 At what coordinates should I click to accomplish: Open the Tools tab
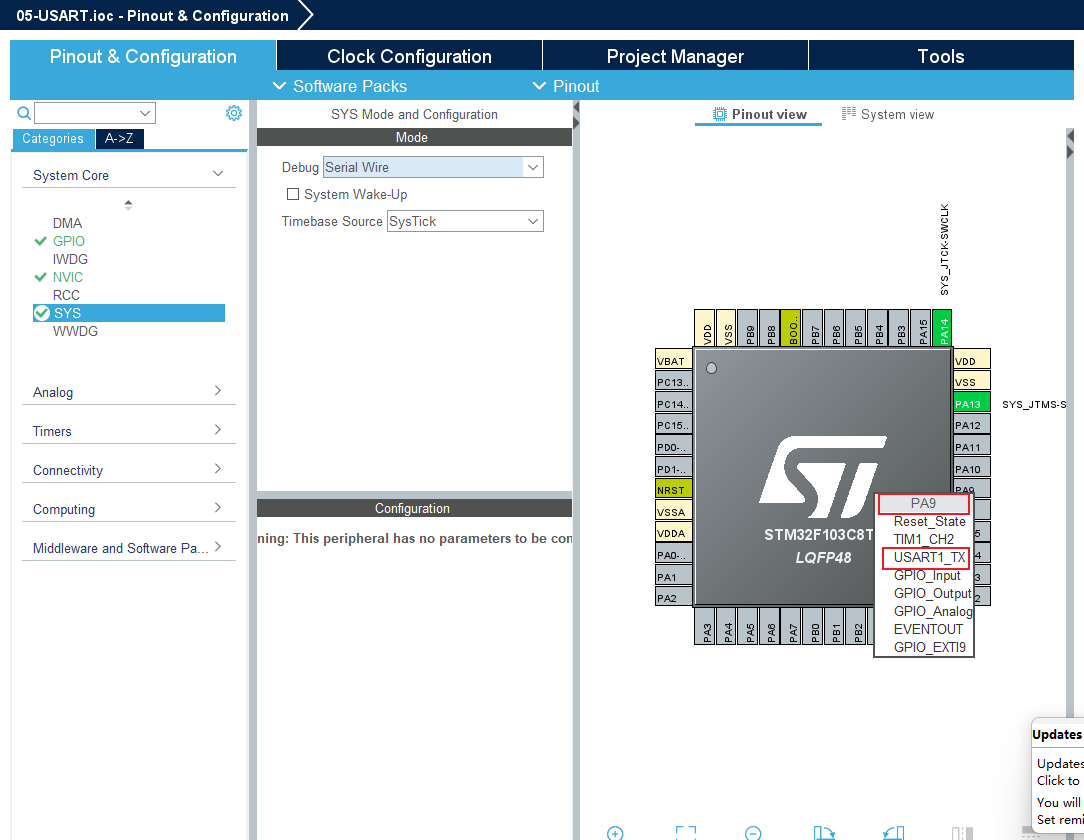(940, 56)
